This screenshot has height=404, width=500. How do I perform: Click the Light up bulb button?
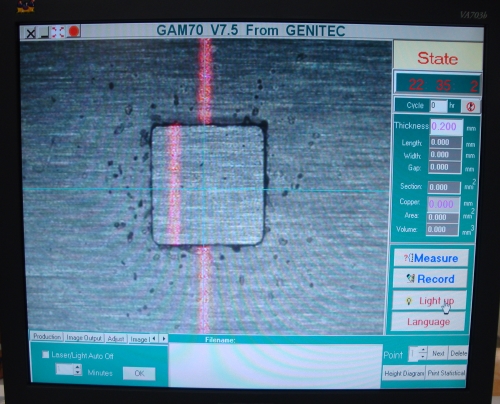coord(429,301)
